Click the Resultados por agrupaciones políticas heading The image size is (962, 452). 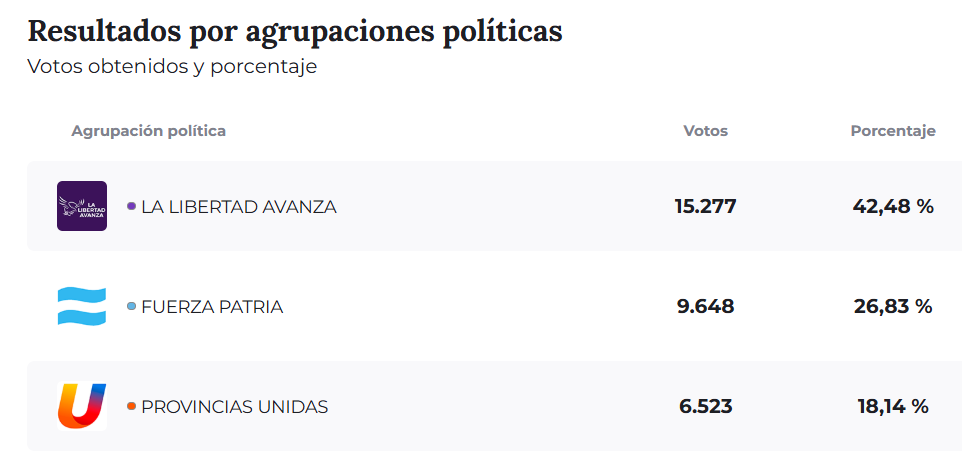tap(295, 31)
